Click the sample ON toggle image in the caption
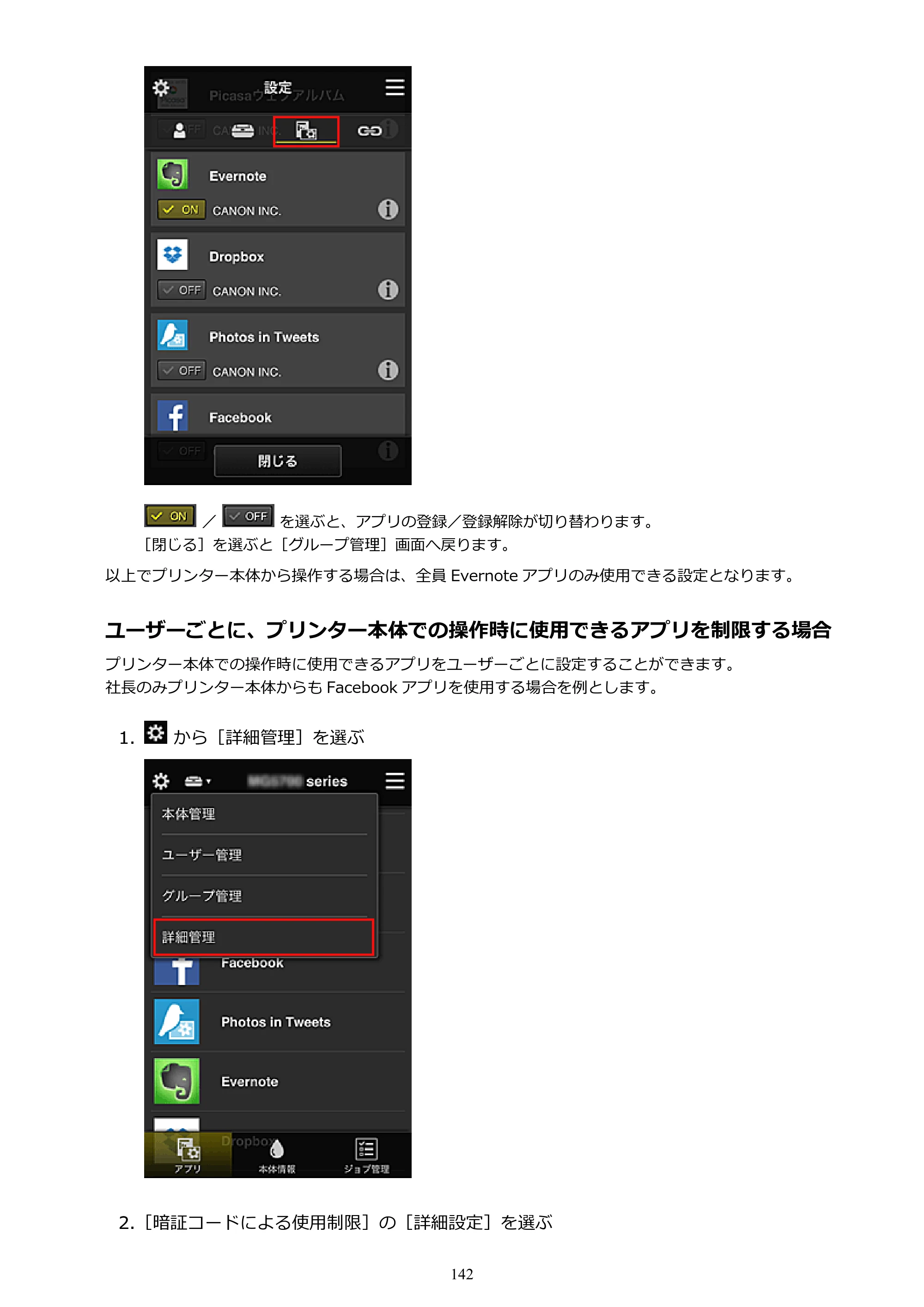 170,516
